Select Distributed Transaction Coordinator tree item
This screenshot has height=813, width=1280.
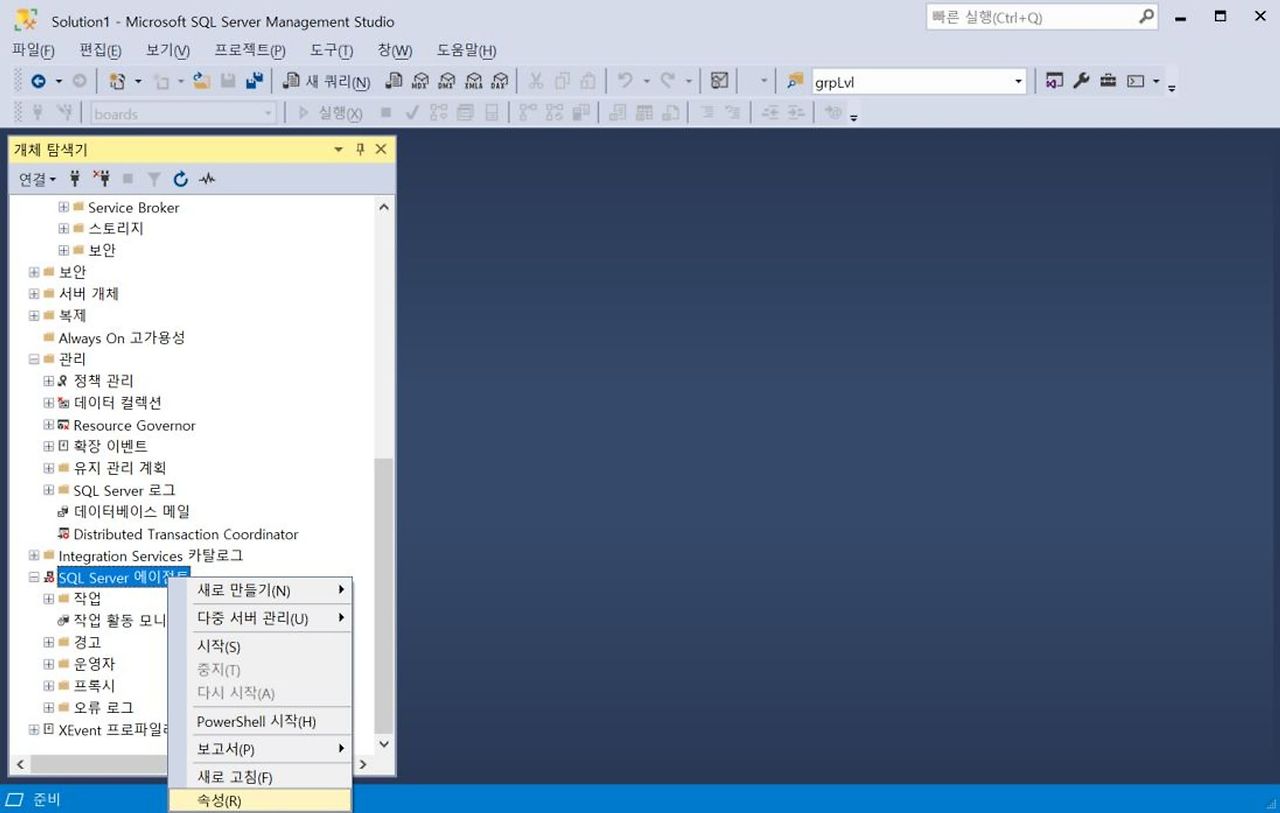pos(186,534)
